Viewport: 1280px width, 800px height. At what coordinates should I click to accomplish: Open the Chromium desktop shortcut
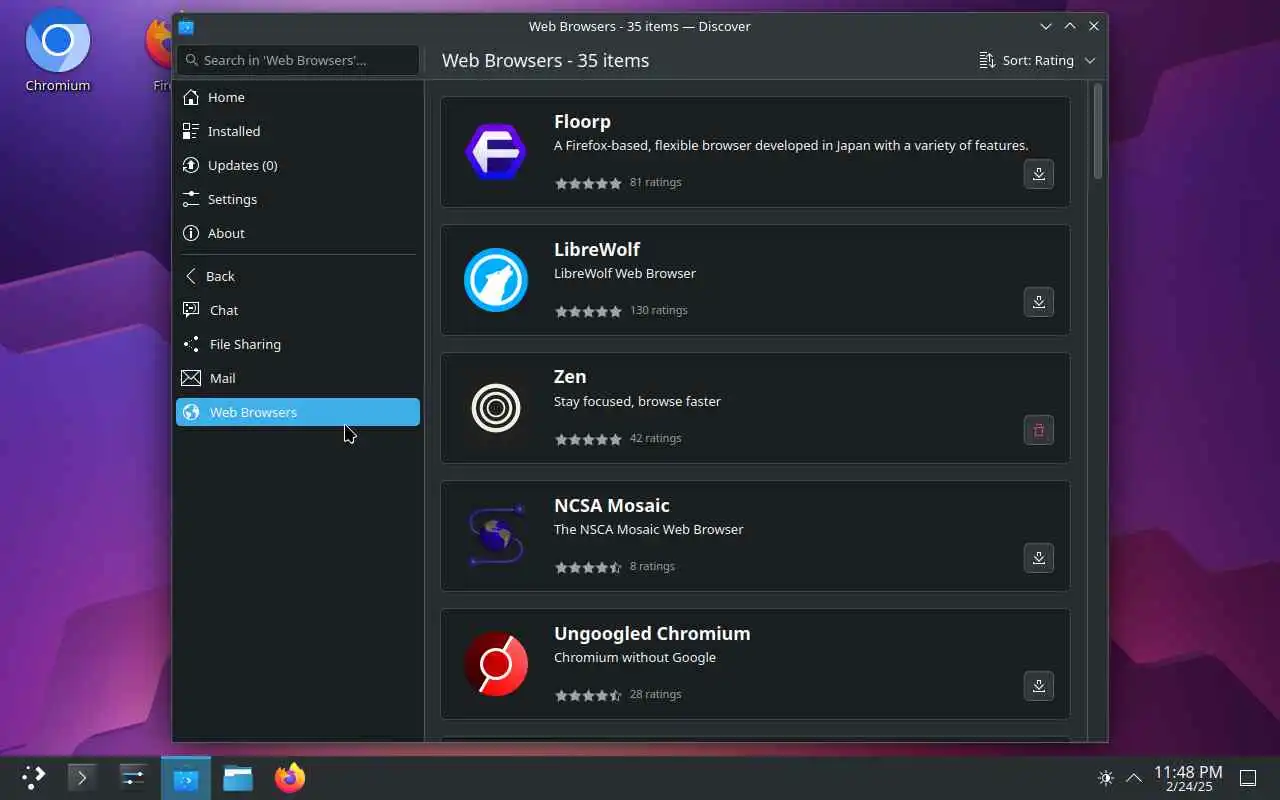point(58,51)
